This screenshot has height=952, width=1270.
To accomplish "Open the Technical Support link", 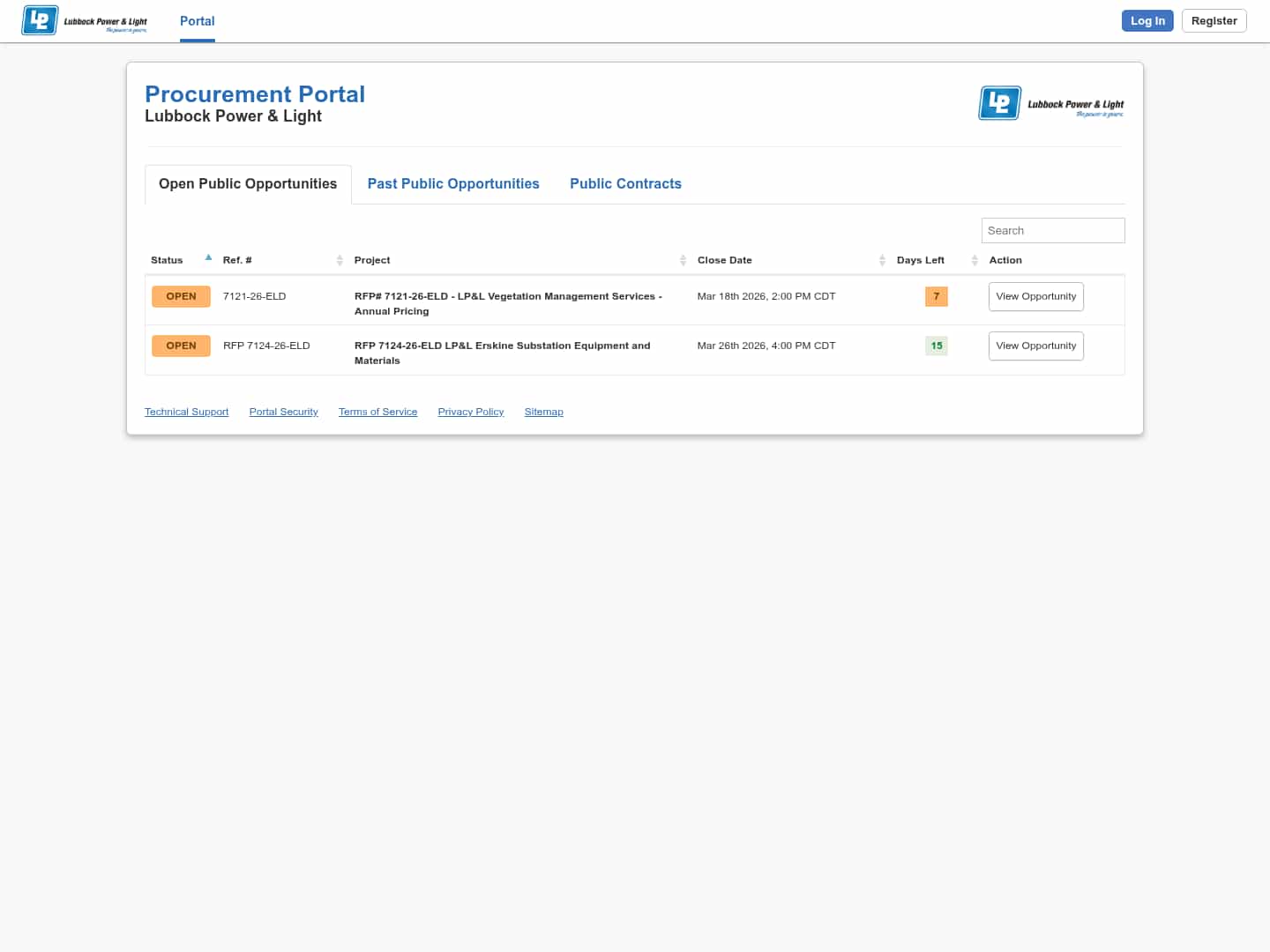I will 186,412.
